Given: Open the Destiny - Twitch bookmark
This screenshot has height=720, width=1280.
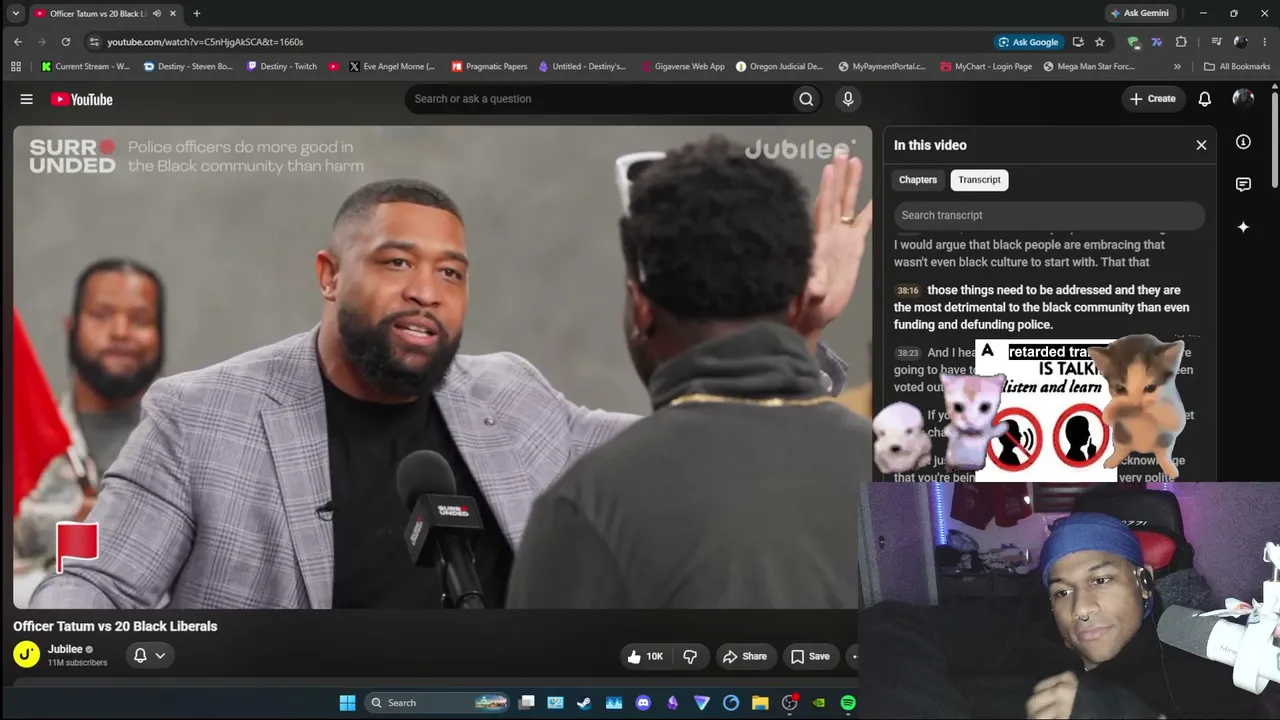Looking at the screenshot, I should click(282, 67).
